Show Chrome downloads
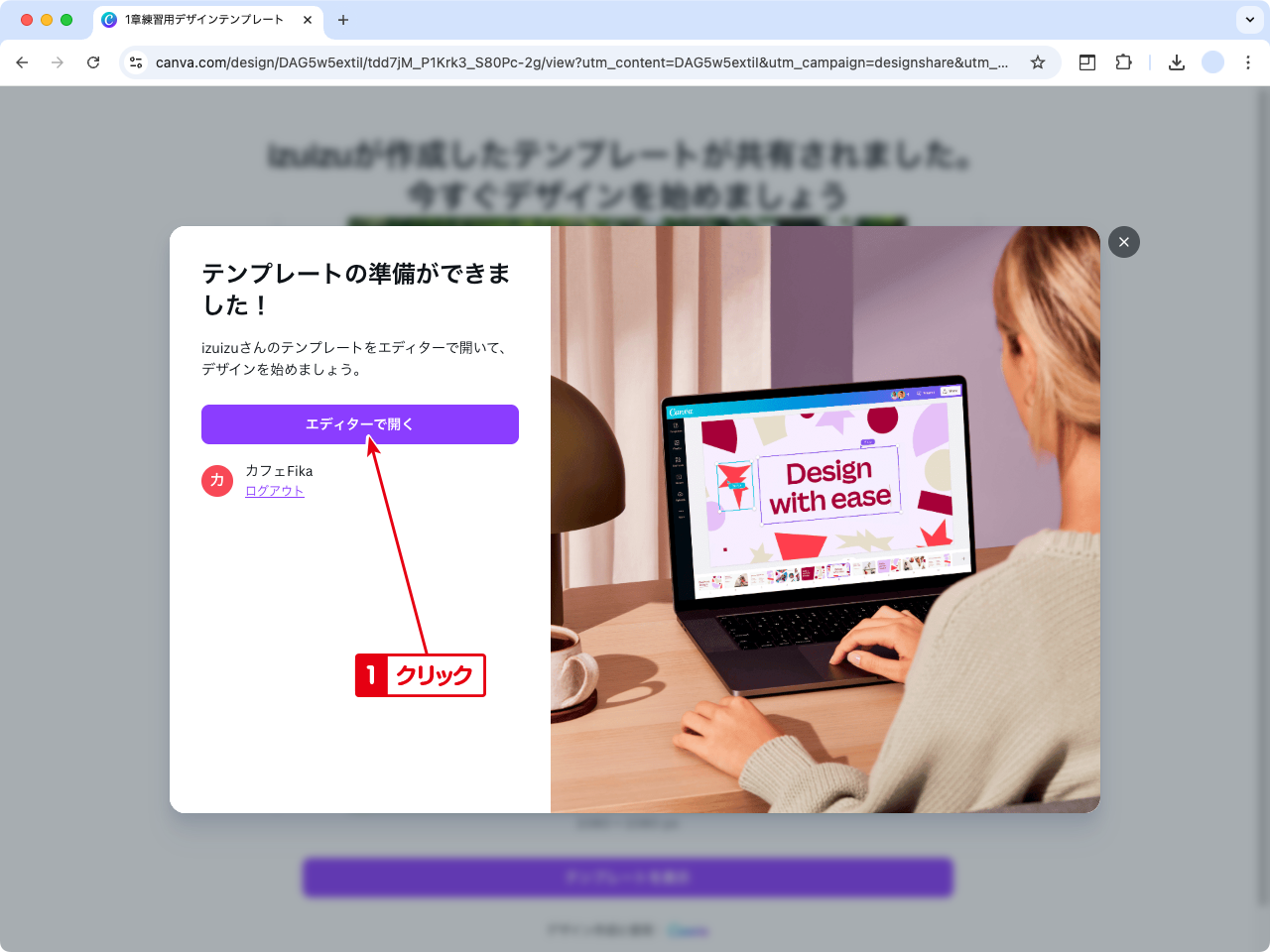This screenshot has height=952, width=1270. click(1177, 62)
